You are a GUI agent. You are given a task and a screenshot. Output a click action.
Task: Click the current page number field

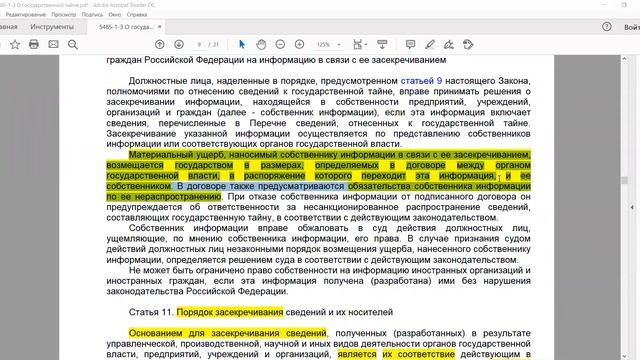pos(199,44)
